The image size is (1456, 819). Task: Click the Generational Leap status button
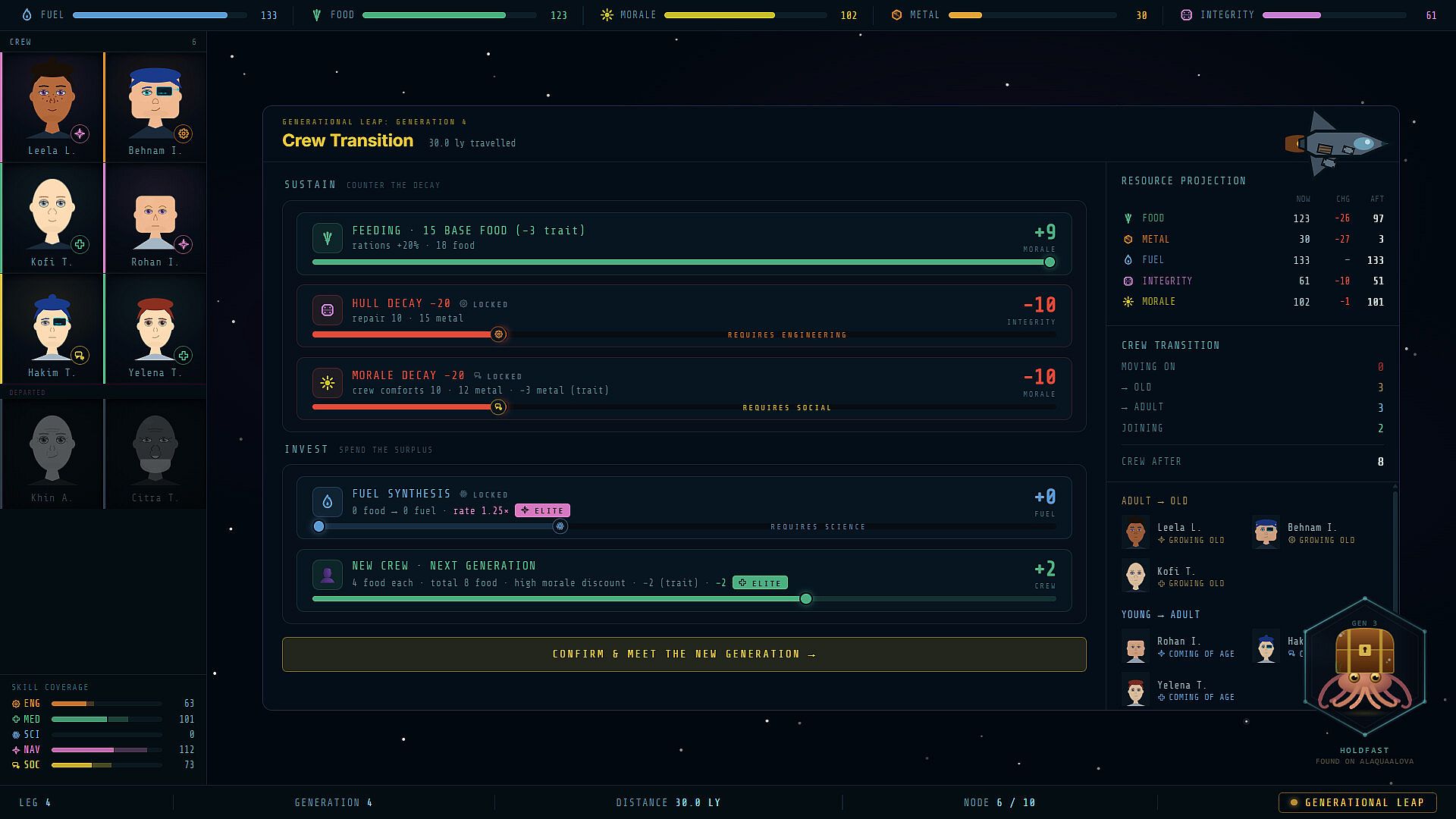point(1357,802)
